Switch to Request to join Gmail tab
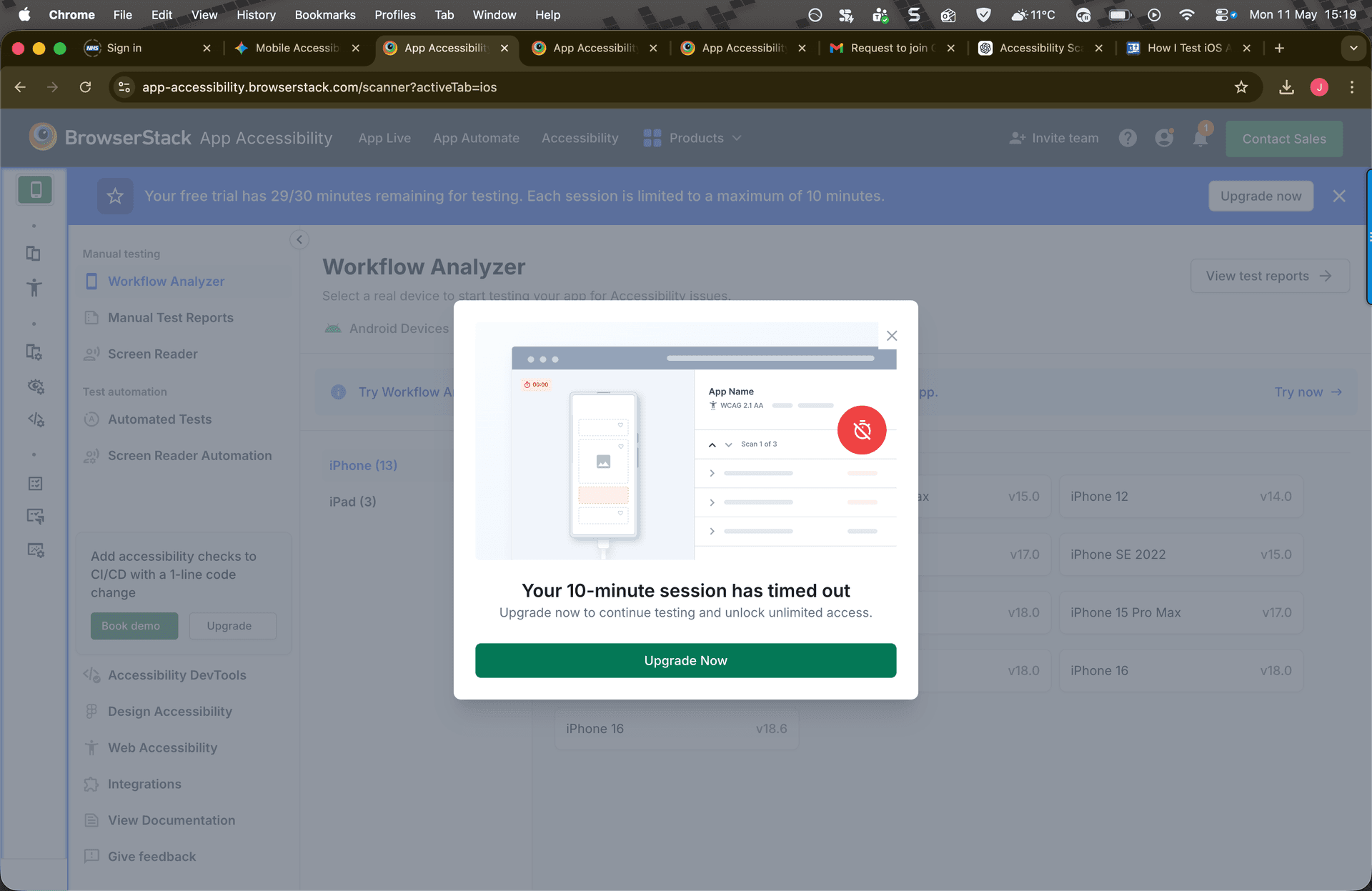 [x=892, y=48]
